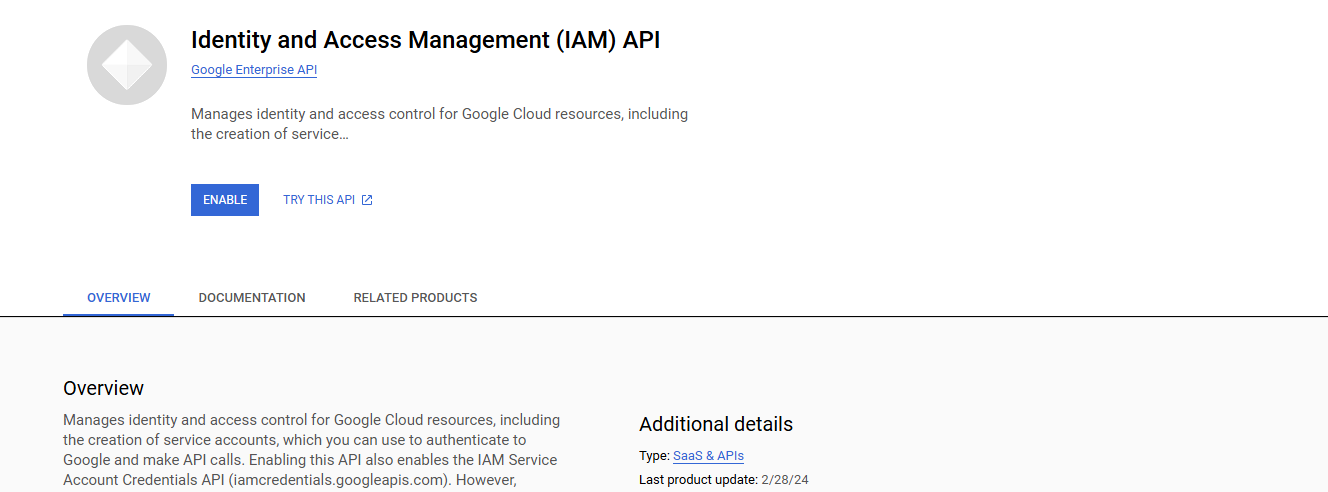Click the Identity and Access Management API title
The width and height of the screenshot is (1328, 492).
tap(425, 40)
